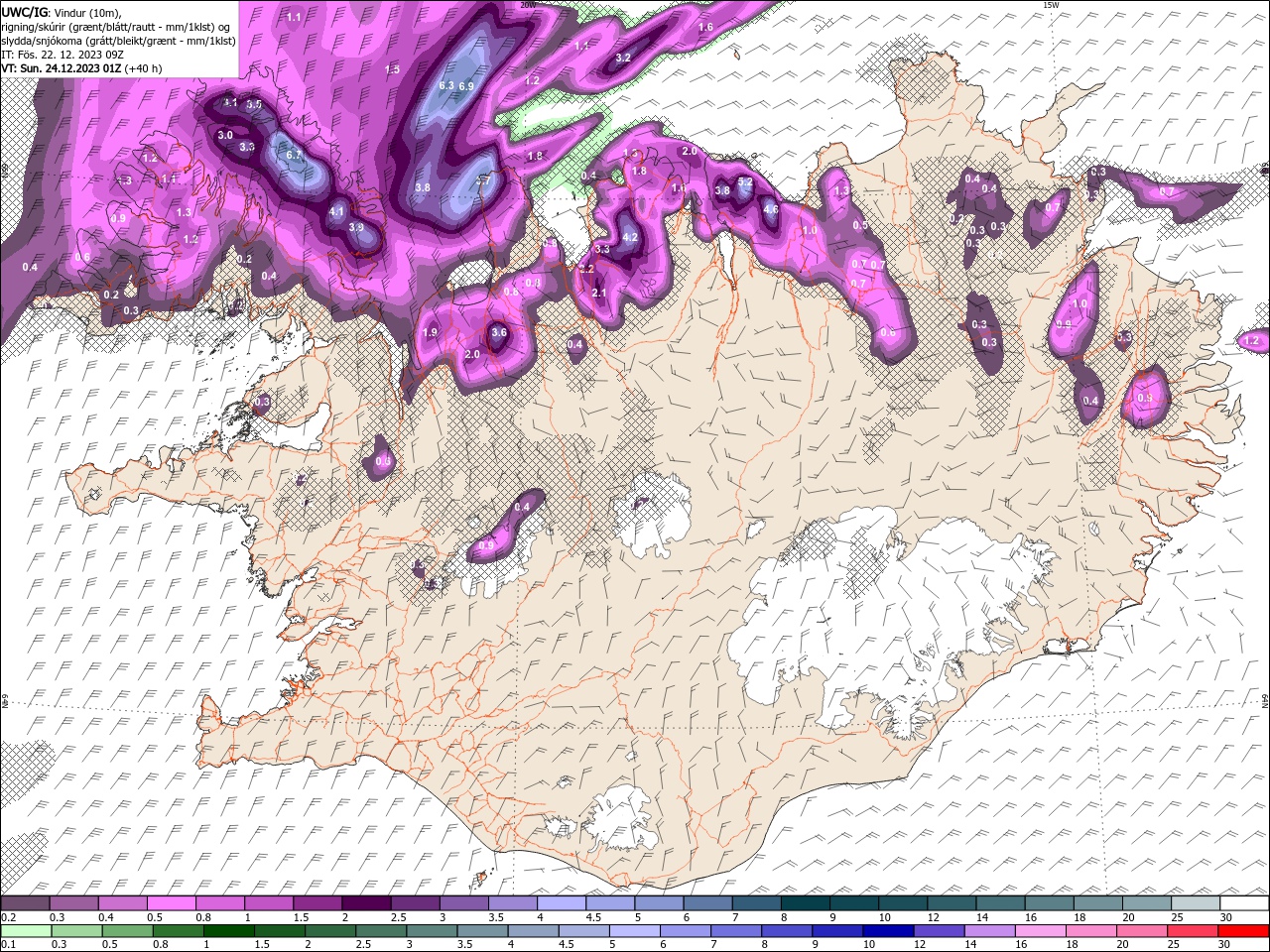Click the 3.0 precipitation value label

pos(225,136)
